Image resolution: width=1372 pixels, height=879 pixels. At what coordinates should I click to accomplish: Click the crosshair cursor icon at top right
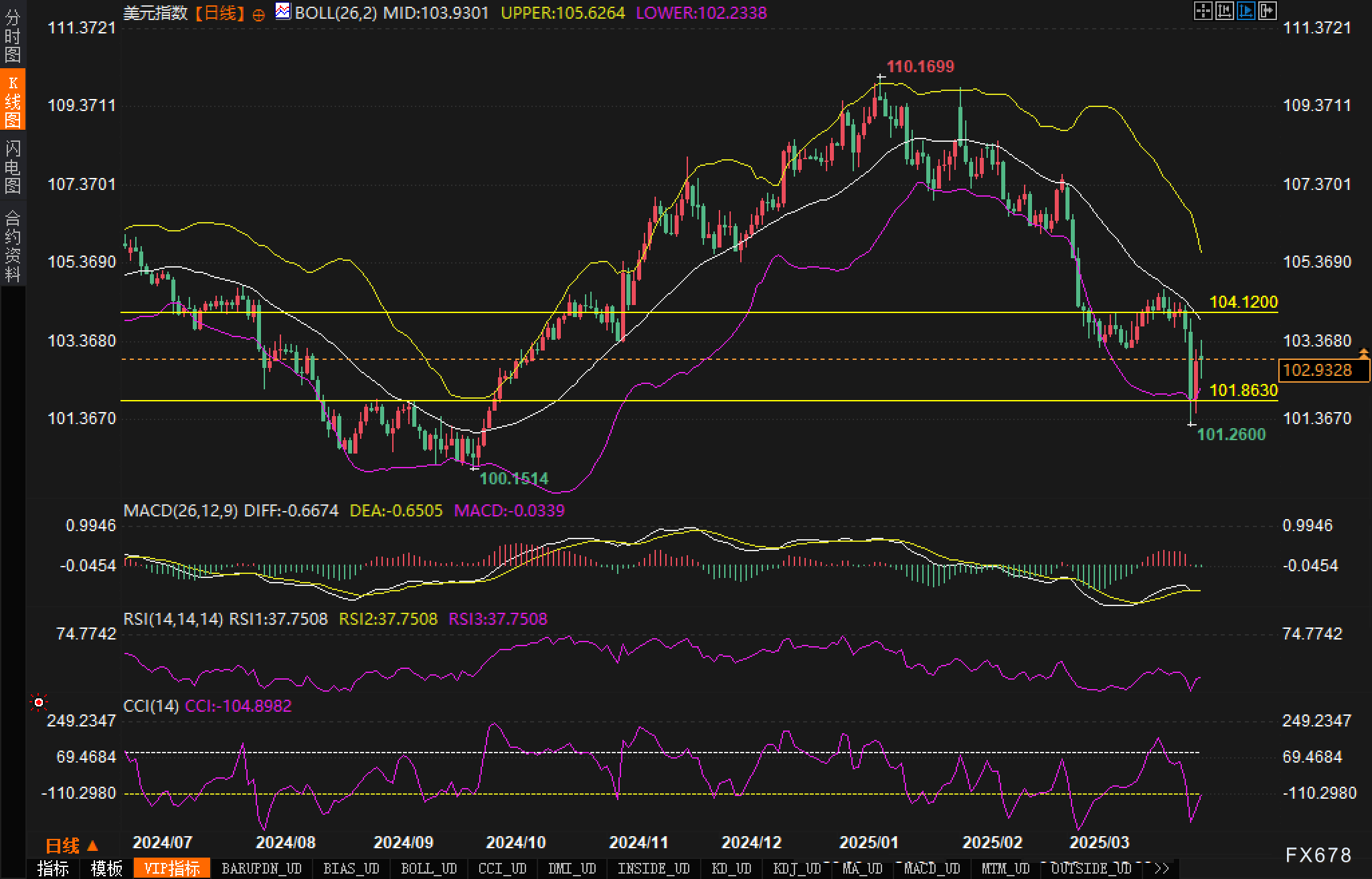(x=1203, y=11)
